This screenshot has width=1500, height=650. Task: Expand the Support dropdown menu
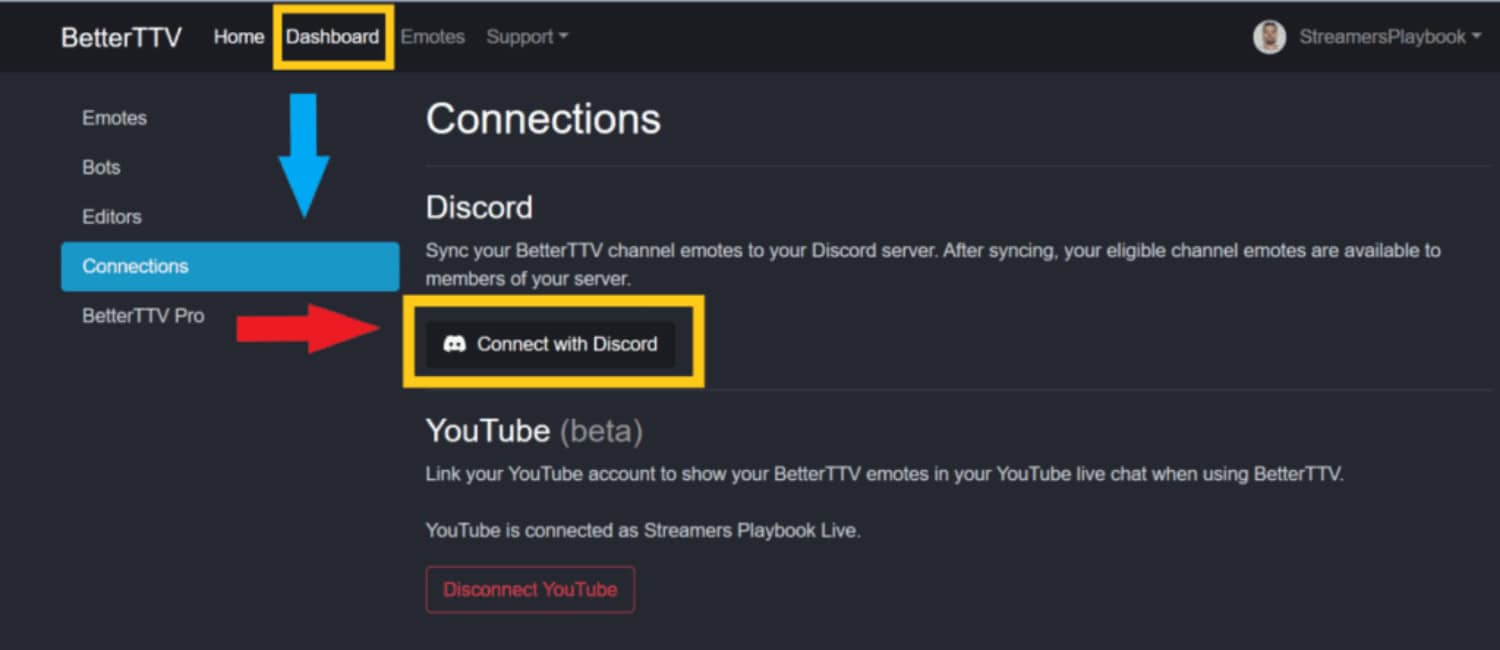click(x=527, y=37)
